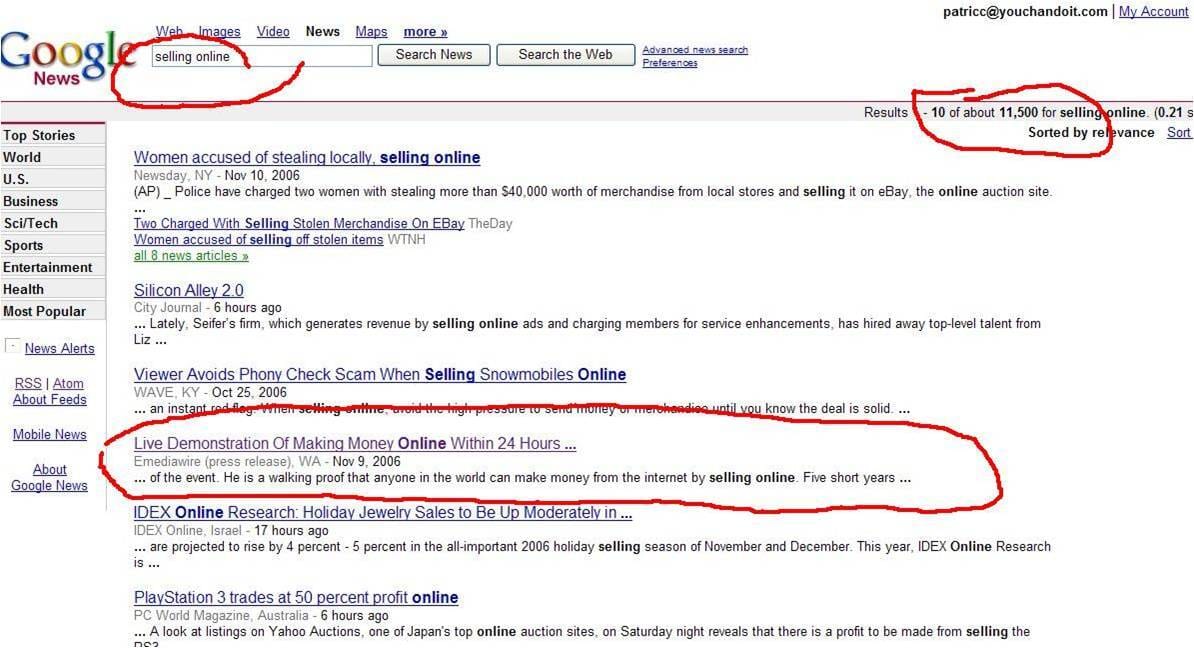Click the Newsday, NY source text

(x=173, y=175)
